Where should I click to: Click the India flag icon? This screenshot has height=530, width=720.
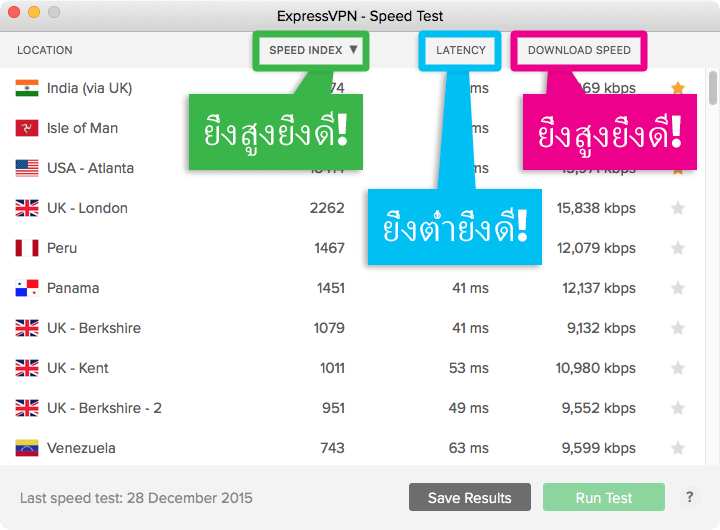27,88
